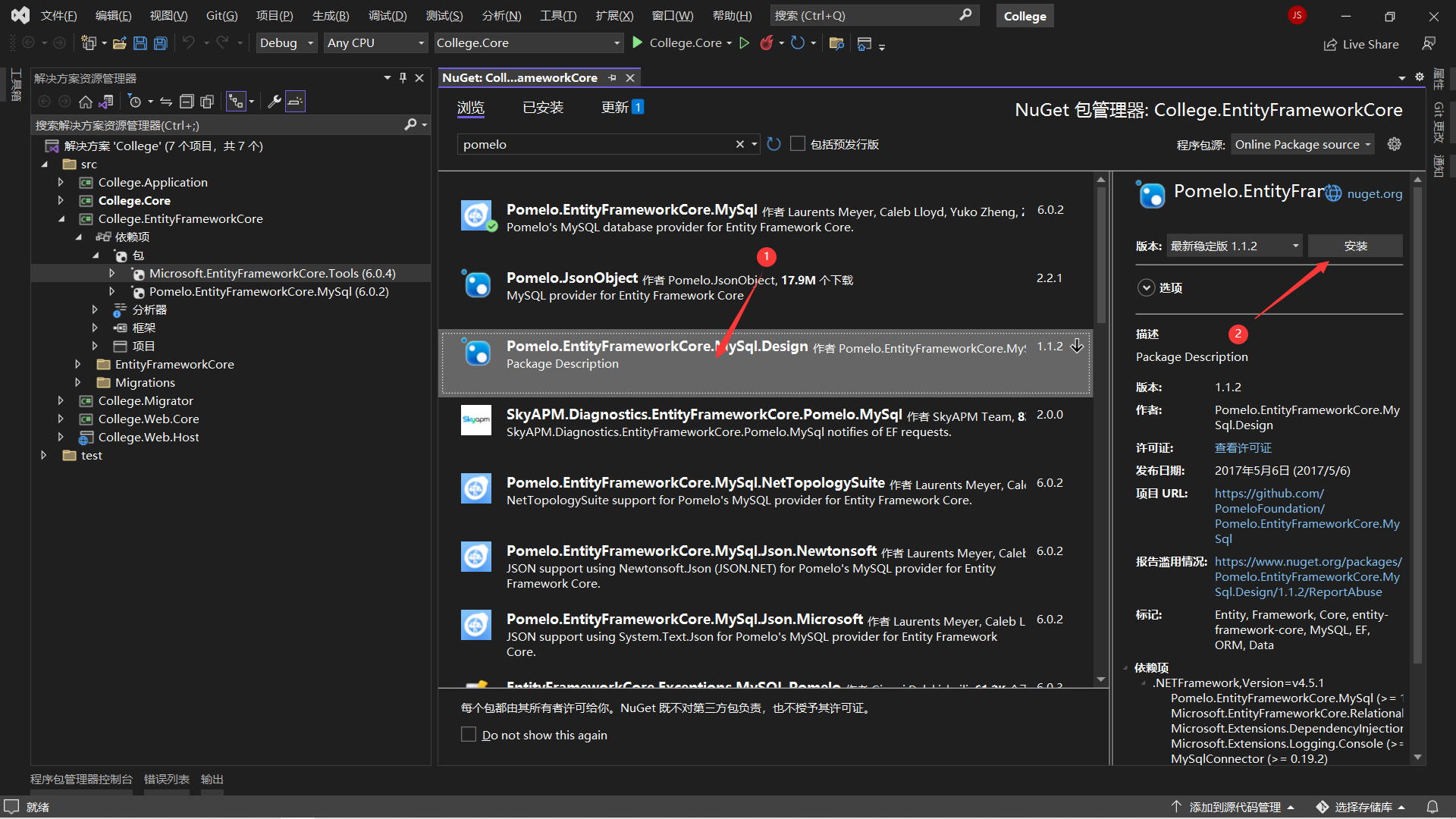Image resolution: width=1456 pixels, height=819 pixels.
Task: Click the Hot Reload flame icon
Action: coord(767,43)
